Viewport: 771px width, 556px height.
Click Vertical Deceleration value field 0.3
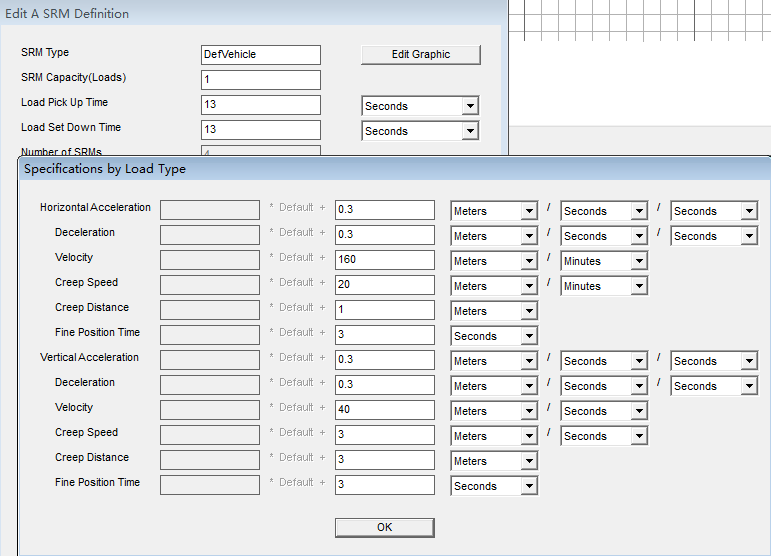pos(385,385)
